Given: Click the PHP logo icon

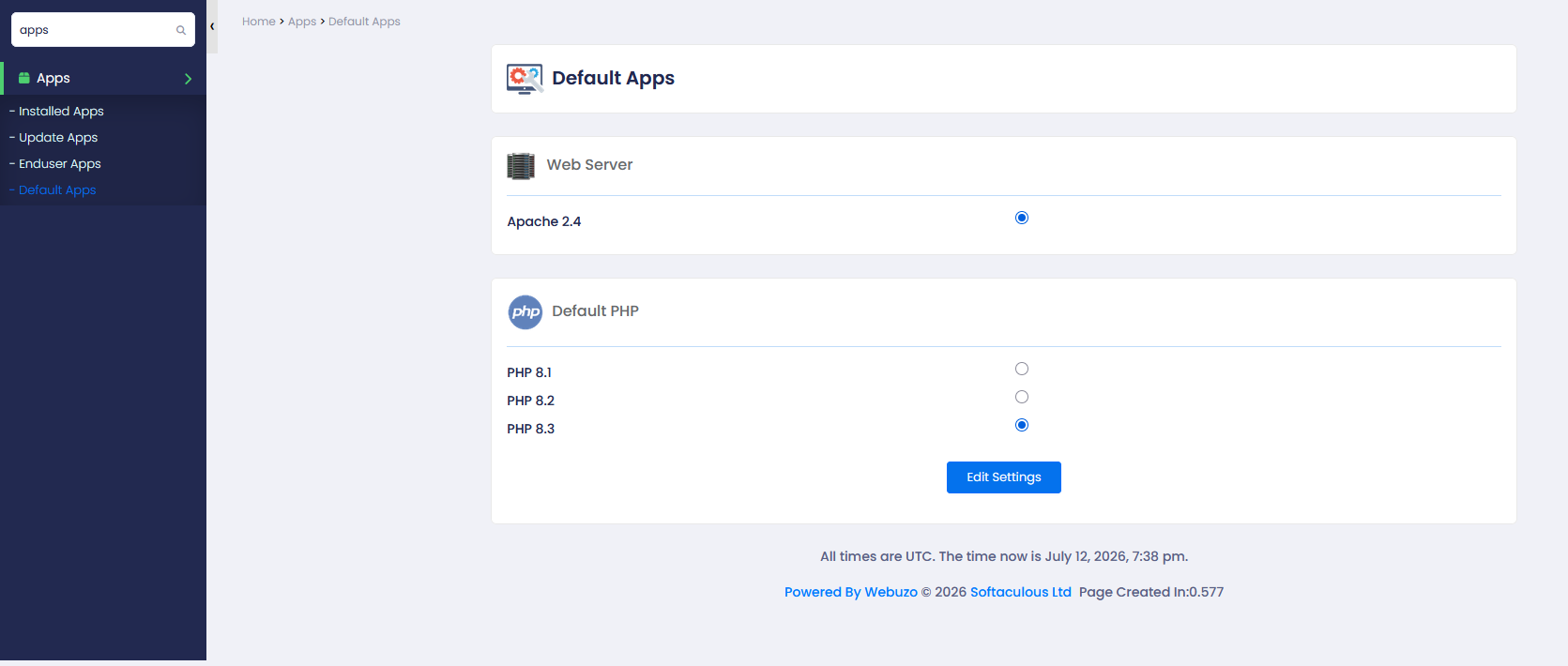Looking at the screenshot, I should pos(525,312).
